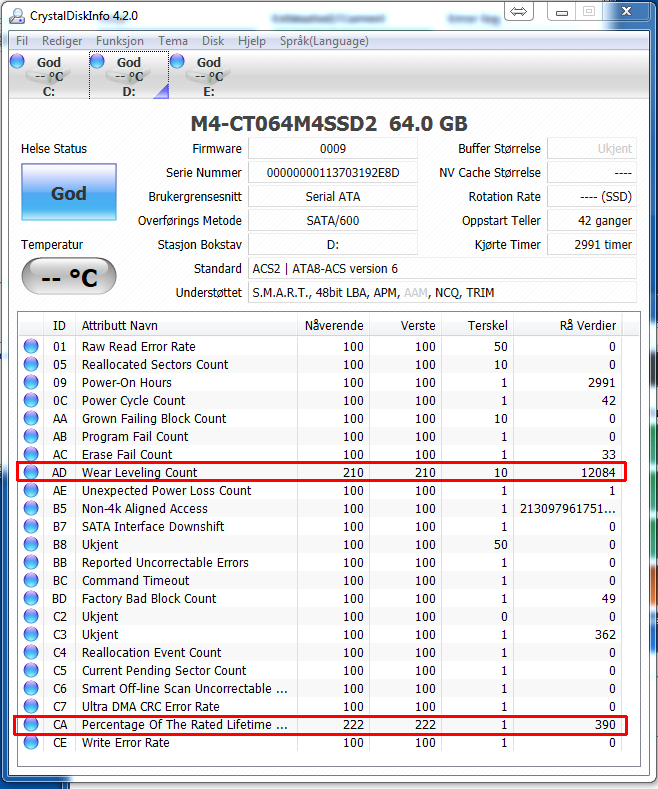Click the Serial ATA interface field
Screen dimensions: 658x789
pyautogui.click(x=333, y=197)
